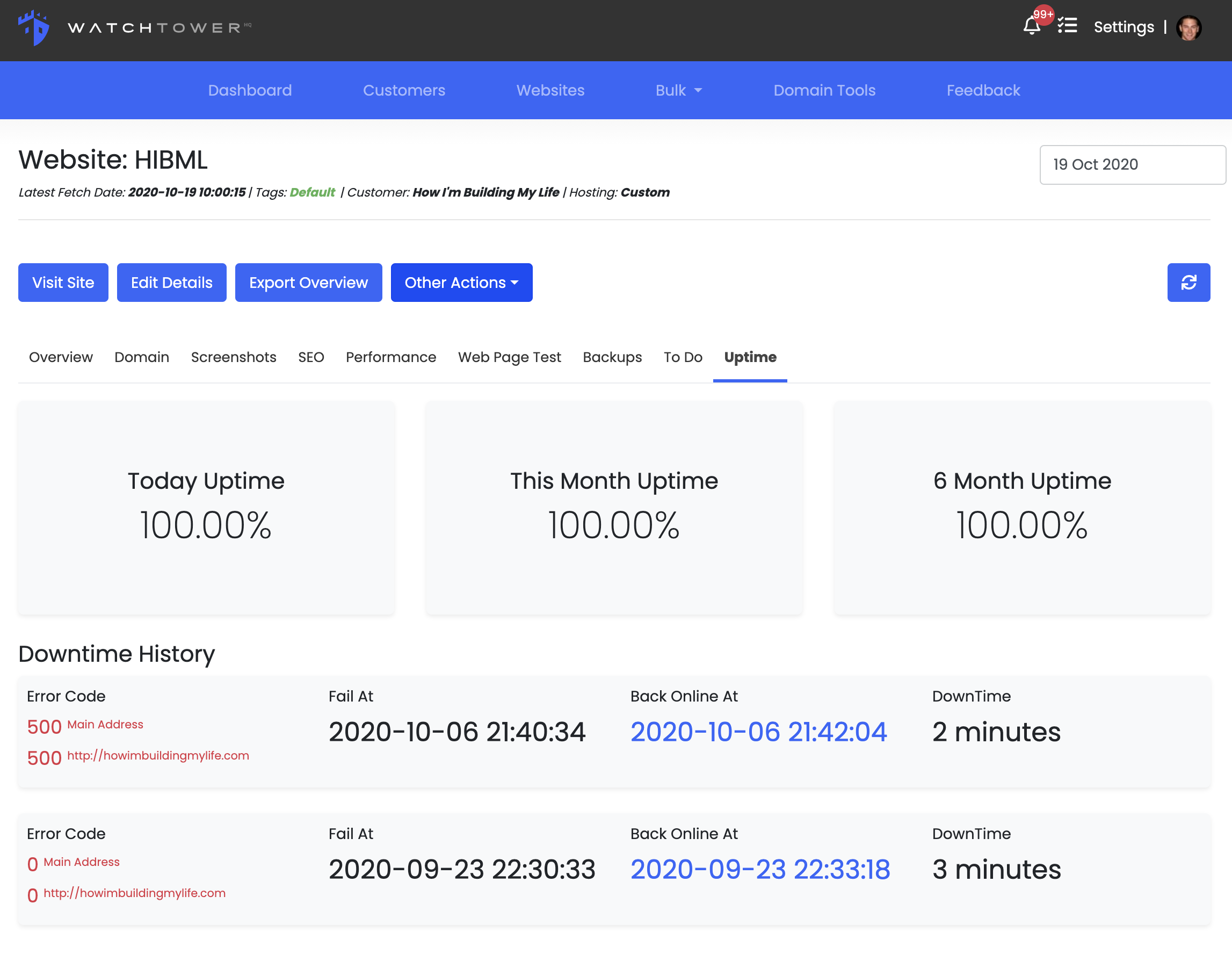
Task: Open the Feedback page
Action: pos(983,90)
